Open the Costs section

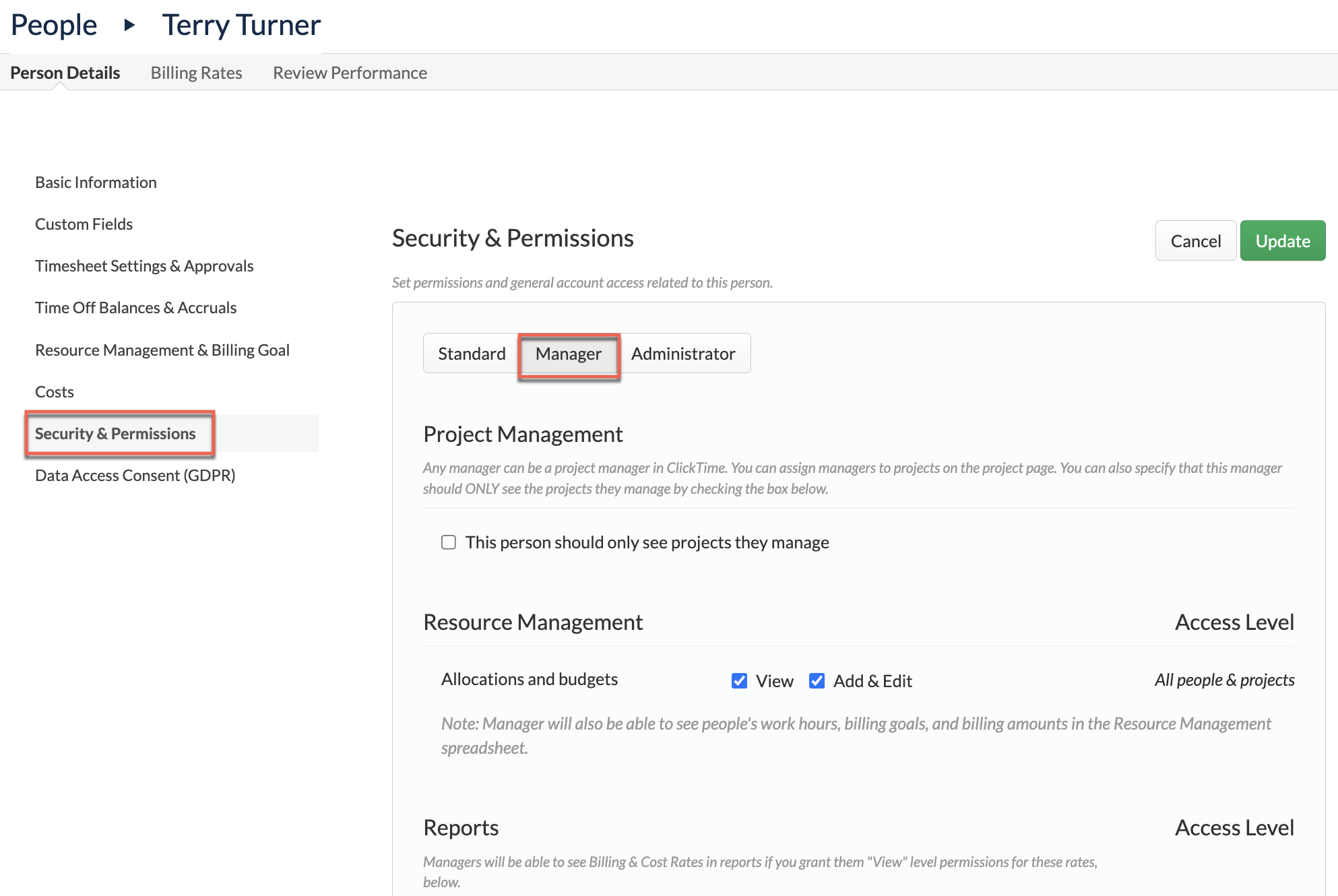coord(55,392)
